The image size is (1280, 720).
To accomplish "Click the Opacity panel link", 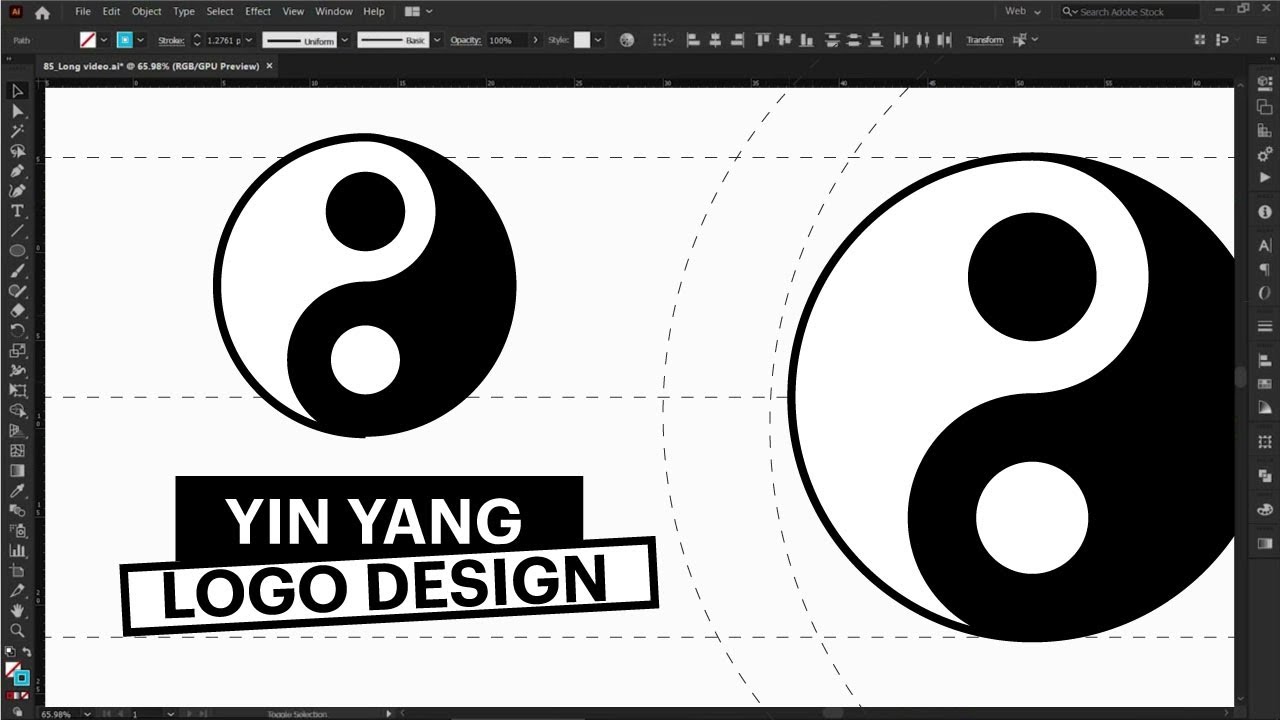I will click(x=466, y=40).
